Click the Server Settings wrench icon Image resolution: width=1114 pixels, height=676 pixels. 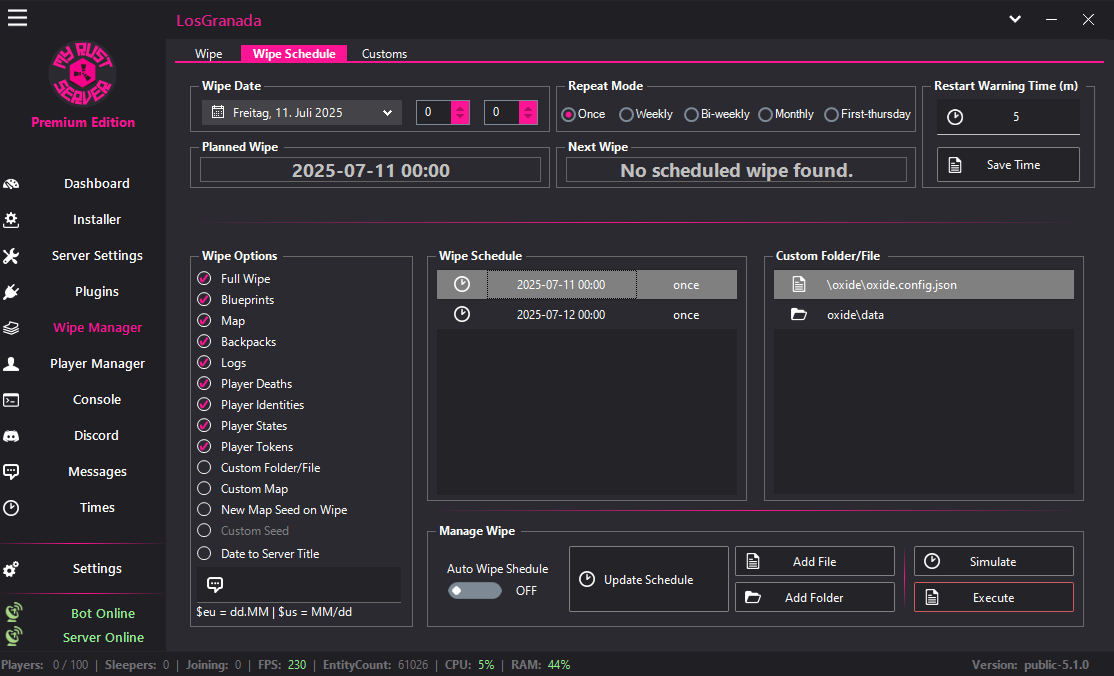click(11, 256)
